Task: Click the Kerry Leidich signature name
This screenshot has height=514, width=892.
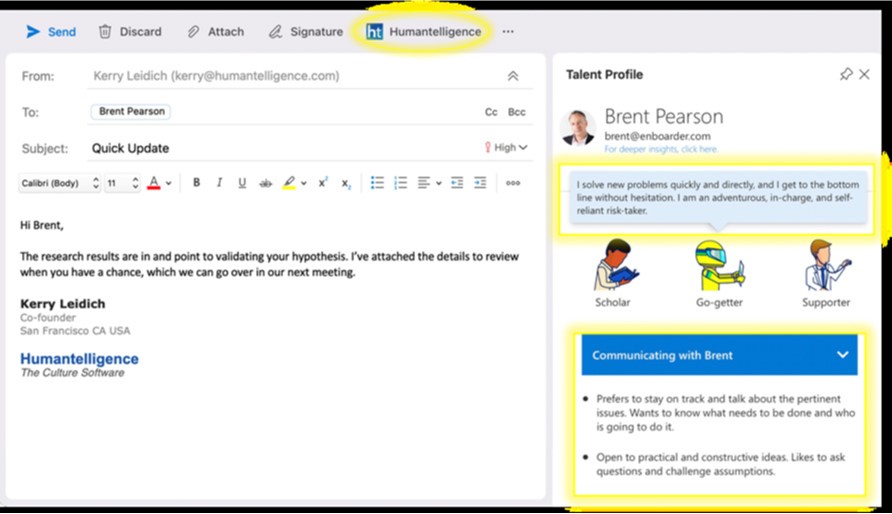Action: 63,304
